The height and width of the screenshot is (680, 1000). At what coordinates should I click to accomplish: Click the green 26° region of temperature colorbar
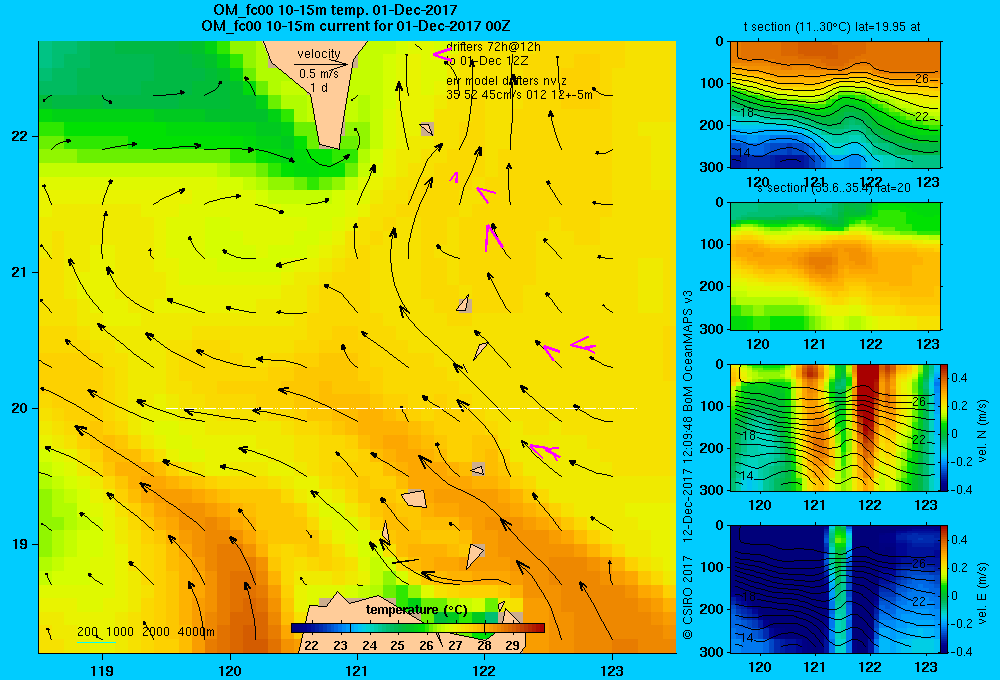[426, 628]
